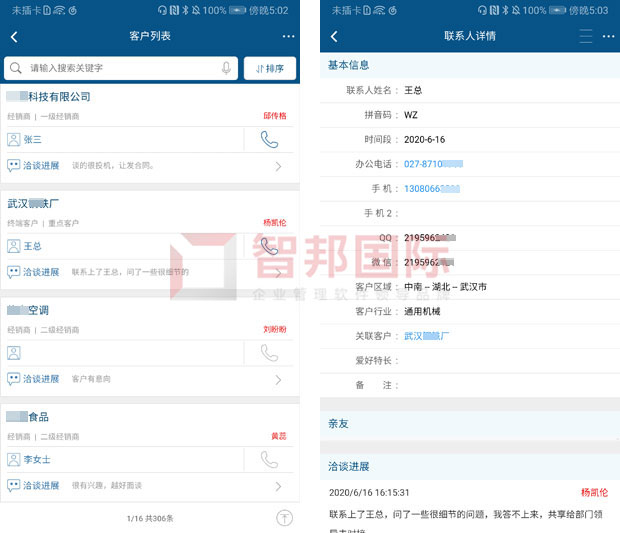The height and width of the screenshot is (533, 620).
Task: Select the 亲友 section header
Action: coord(470,424)
